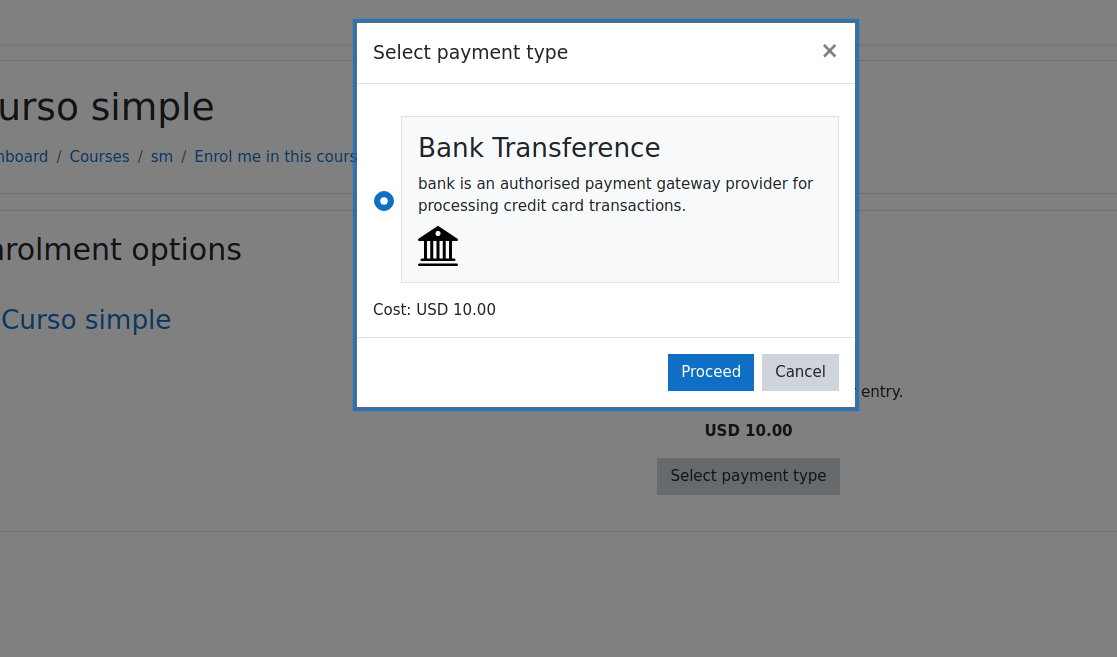Click the Curso simple page title

107,108
